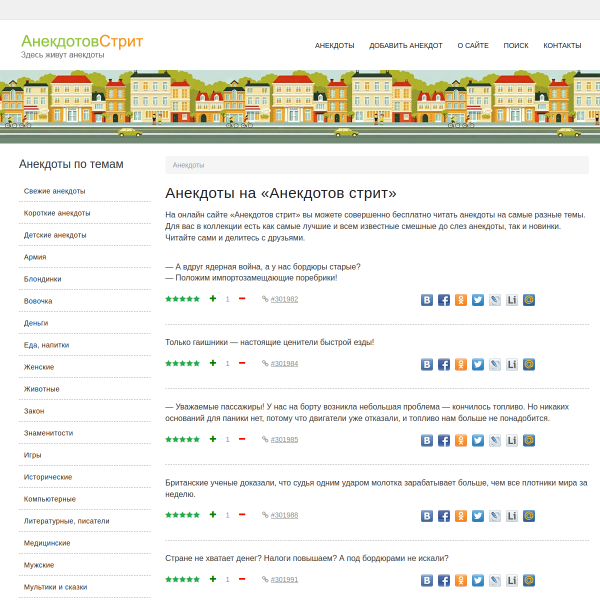
Task: Open the Игры category
Action: pos(32,455)
